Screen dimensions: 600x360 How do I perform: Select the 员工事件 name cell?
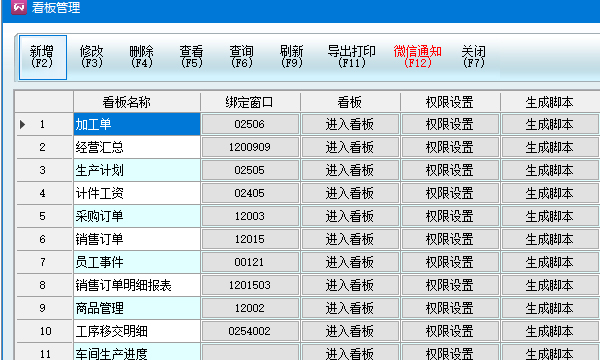[137, 262]
